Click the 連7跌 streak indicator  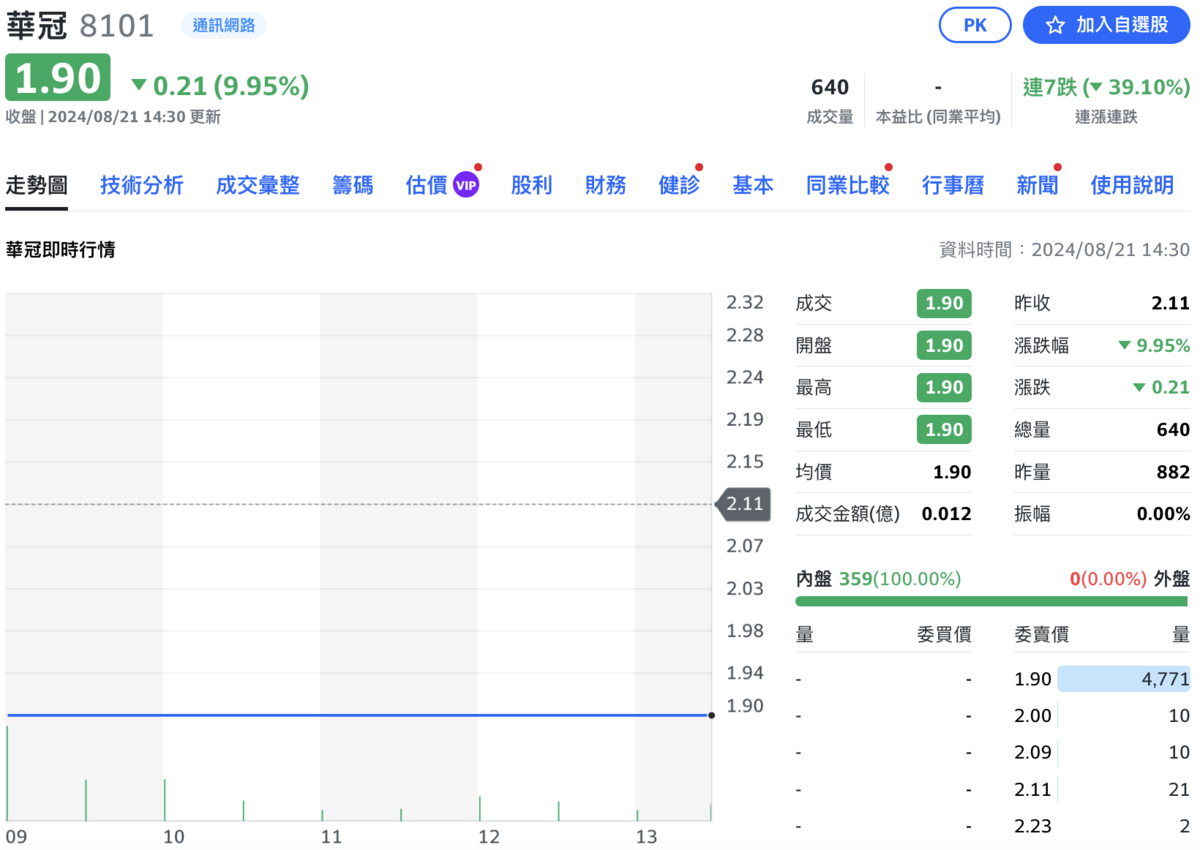pos(1106,87)
